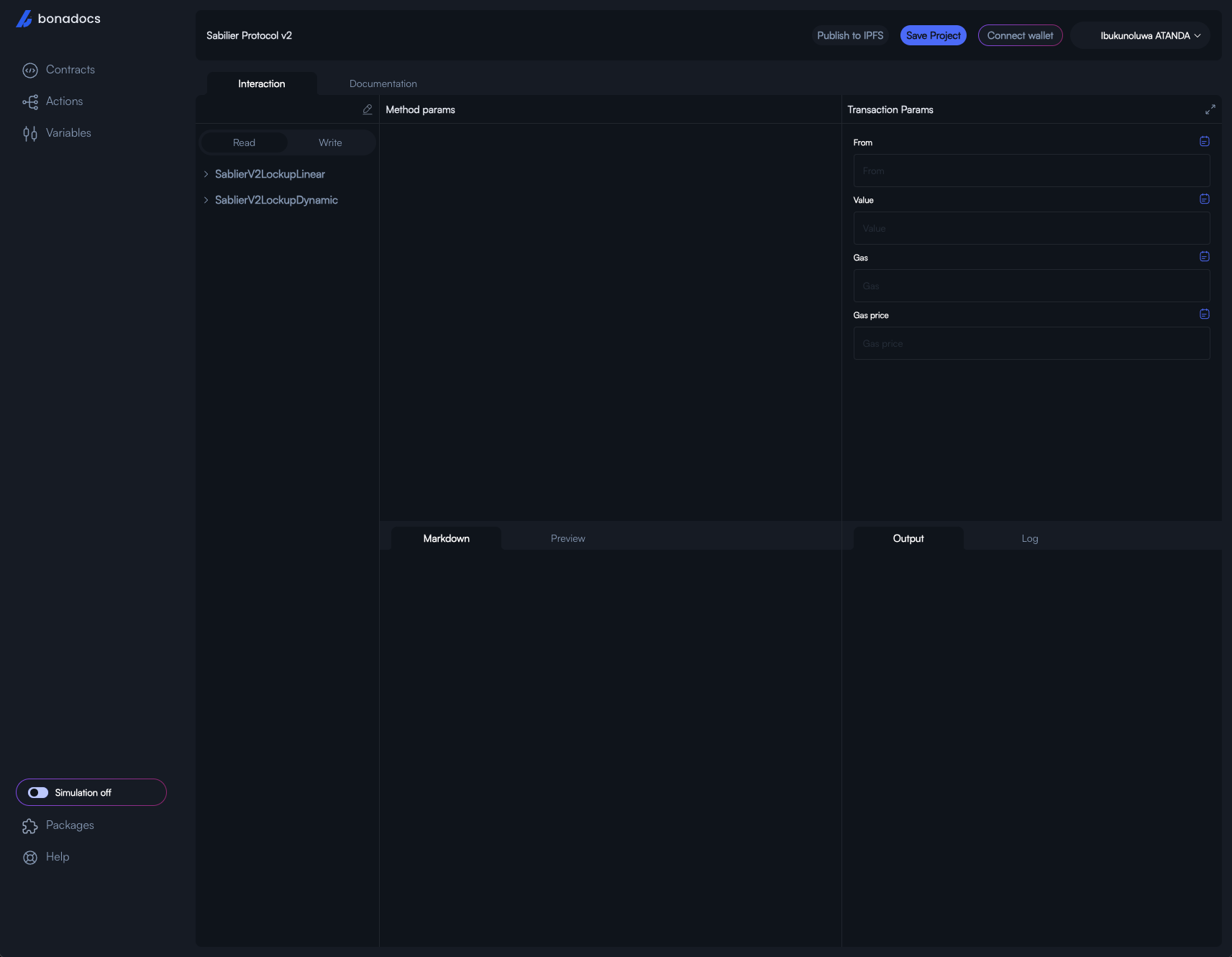Viewport: 1232px width, 957px height.
Task: Open the Preview tab
Action: (x=568, y=538)
